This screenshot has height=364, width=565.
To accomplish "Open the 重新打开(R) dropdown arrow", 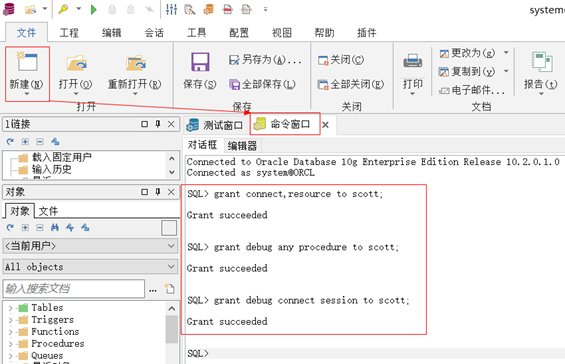I will 135,94.
